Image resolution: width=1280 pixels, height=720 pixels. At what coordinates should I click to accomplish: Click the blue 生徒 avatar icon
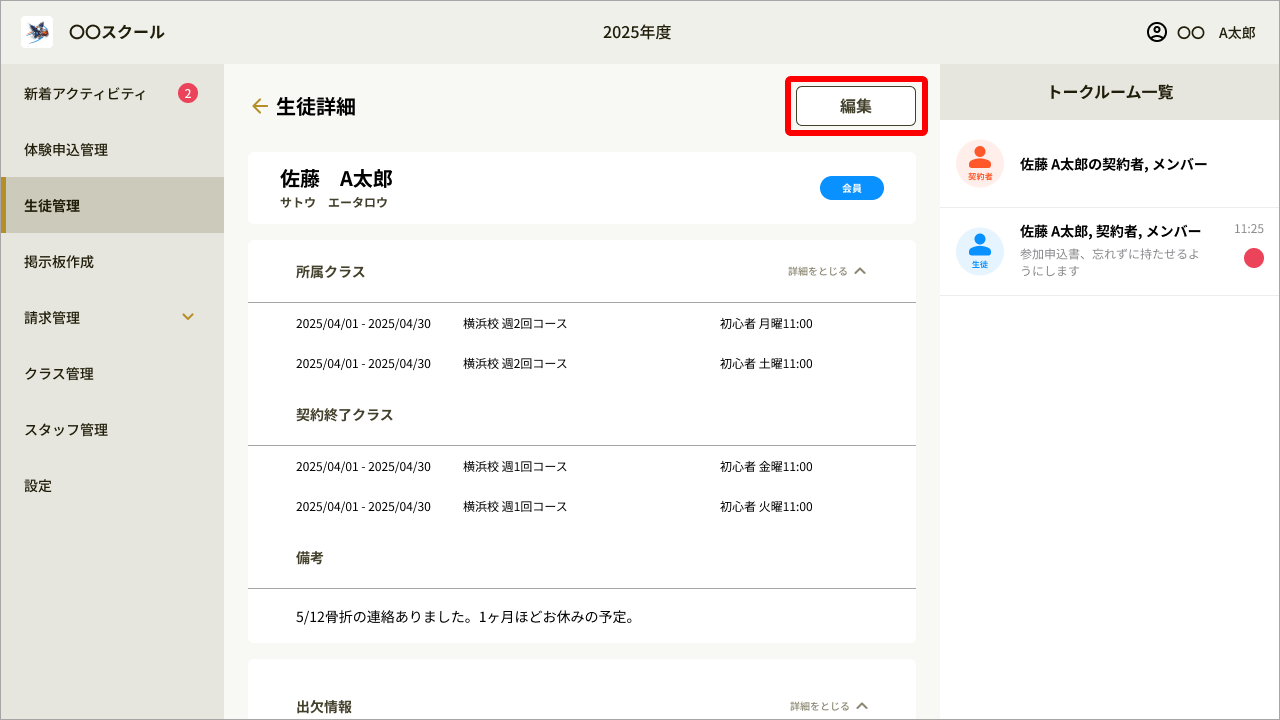point(980,251)
